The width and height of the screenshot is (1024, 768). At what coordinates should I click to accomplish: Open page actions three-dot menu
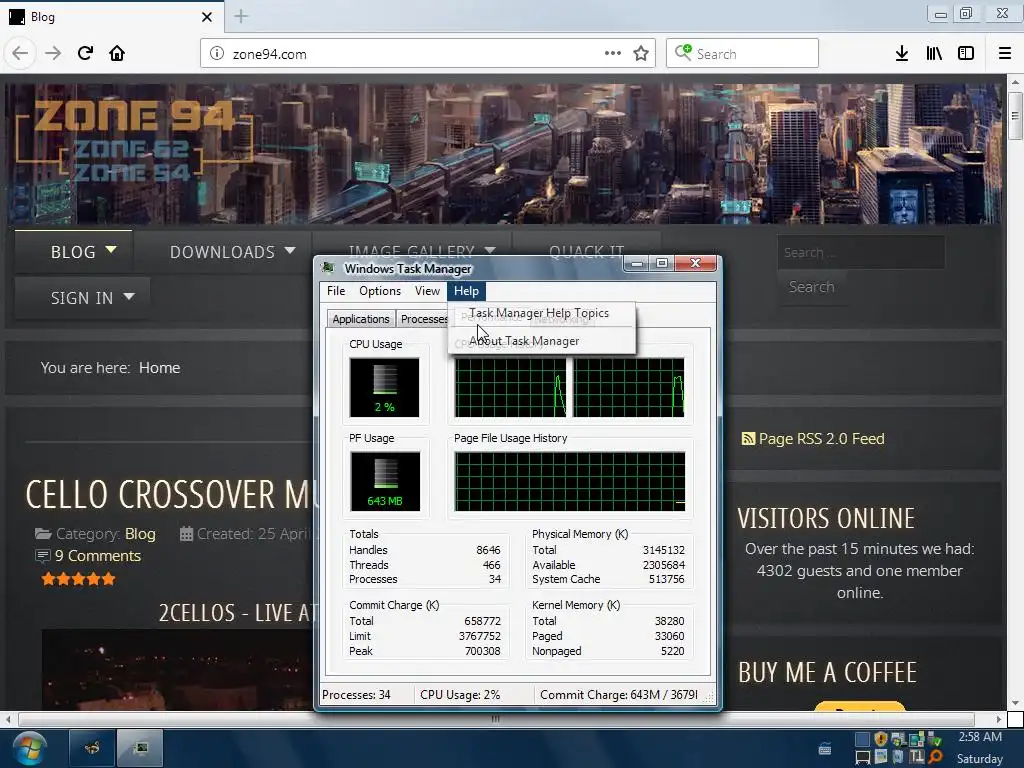coord(613,54)
